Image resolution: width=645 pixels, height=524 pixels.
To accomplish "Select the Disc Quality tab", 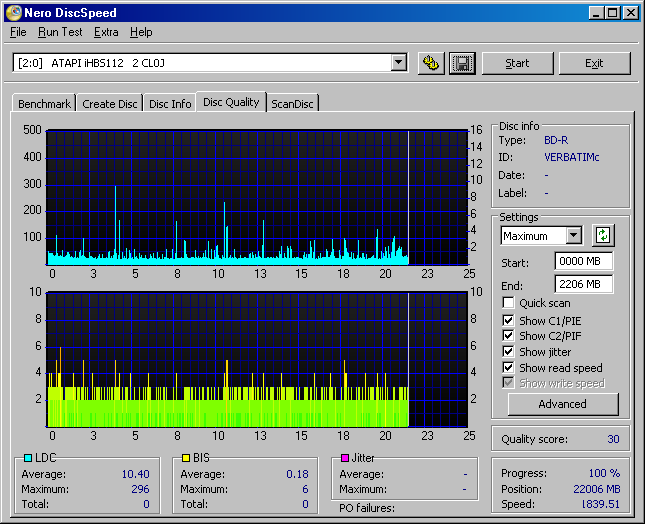I will click(x=231, y=102).
